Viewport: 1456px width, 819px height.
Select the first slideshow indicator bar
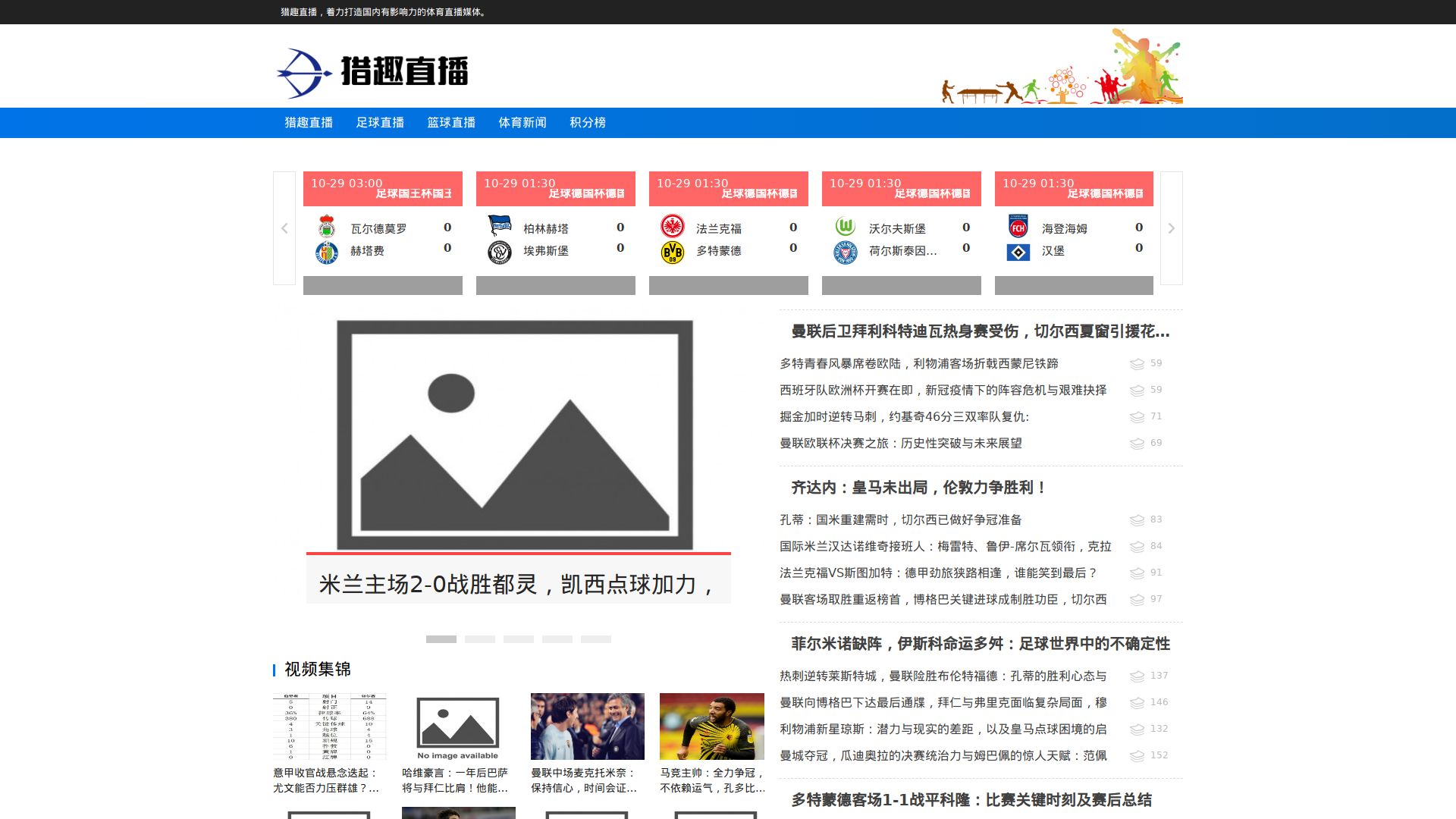[x=441, y=639]
